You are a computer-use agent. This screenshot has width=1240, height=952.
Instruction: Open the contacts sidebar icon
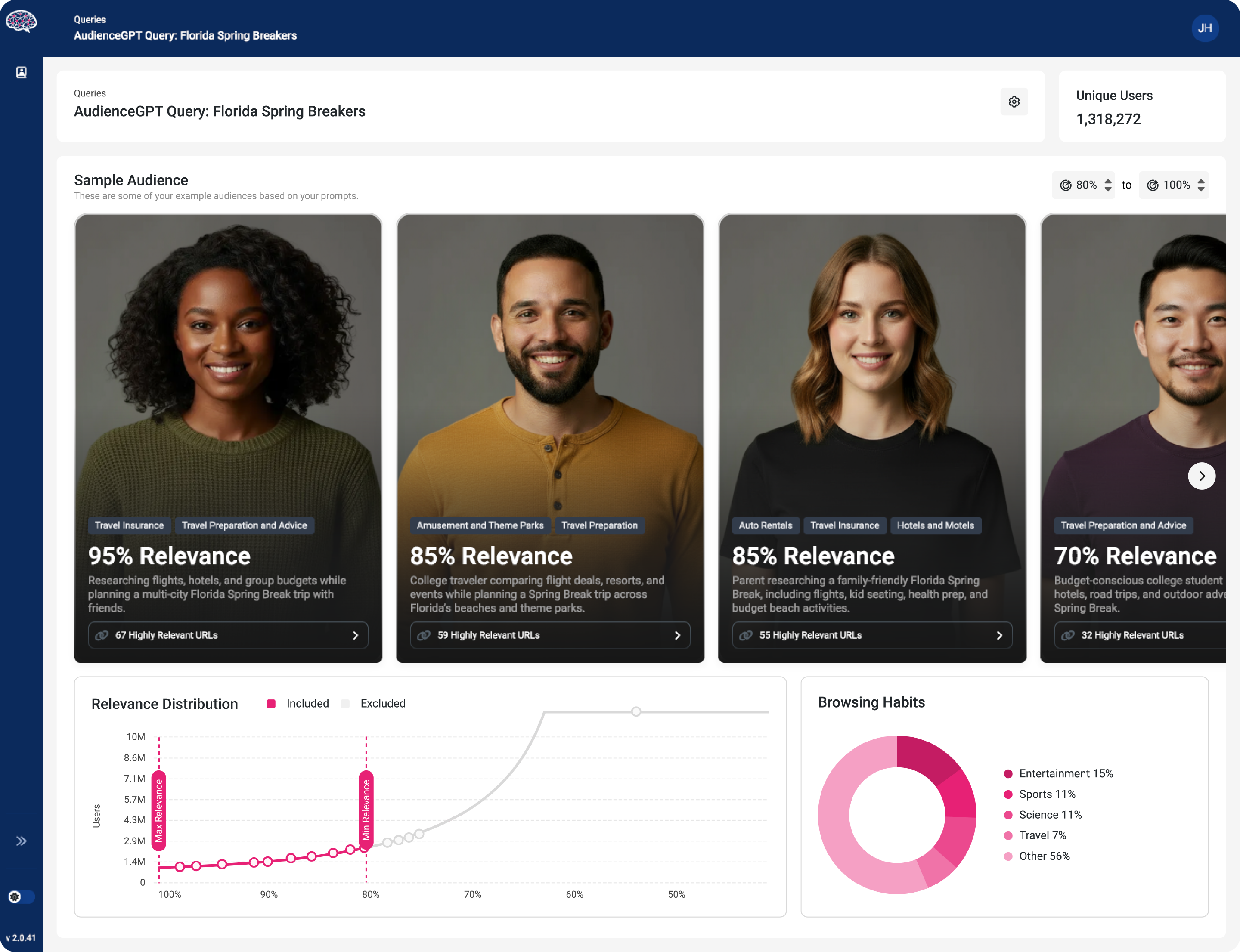coord(21,73)
